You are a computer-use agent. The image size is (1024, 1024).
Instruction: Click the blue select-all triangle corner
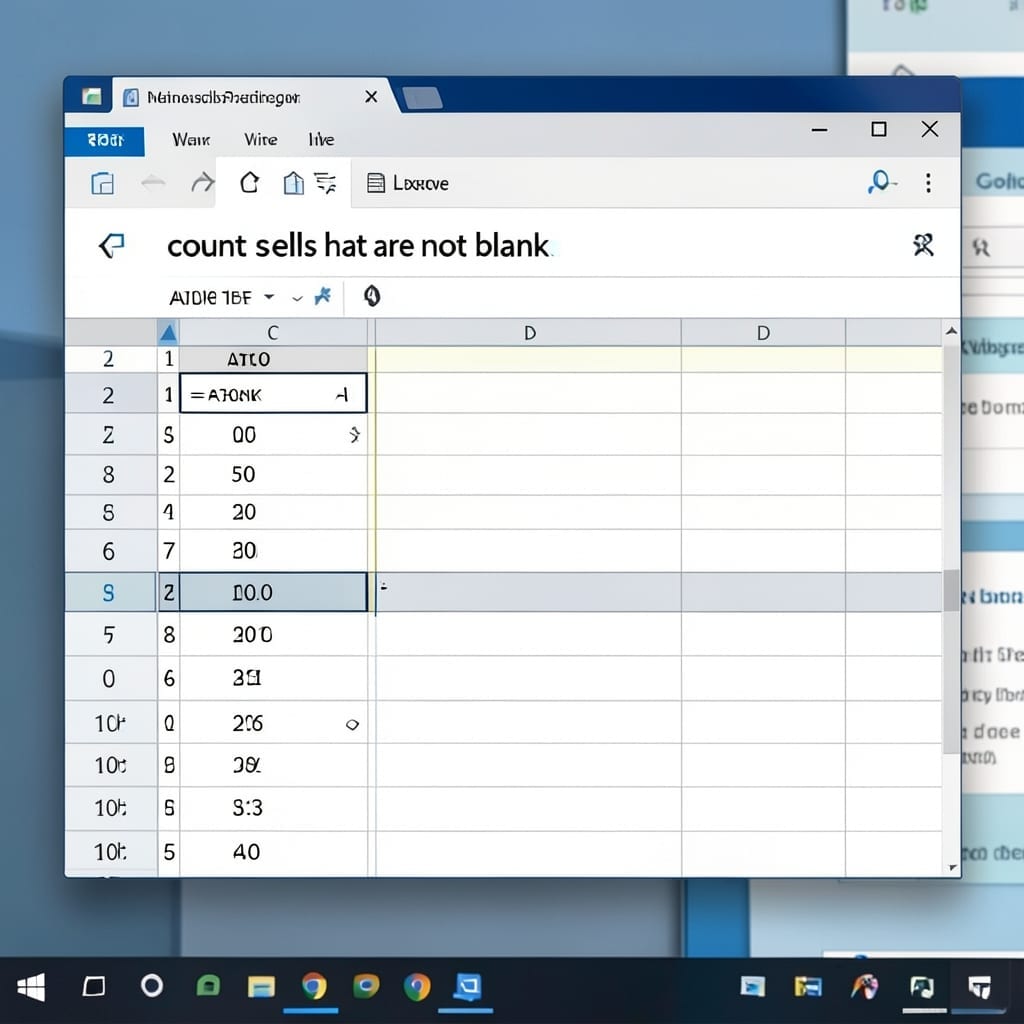[x=168, y=333]
